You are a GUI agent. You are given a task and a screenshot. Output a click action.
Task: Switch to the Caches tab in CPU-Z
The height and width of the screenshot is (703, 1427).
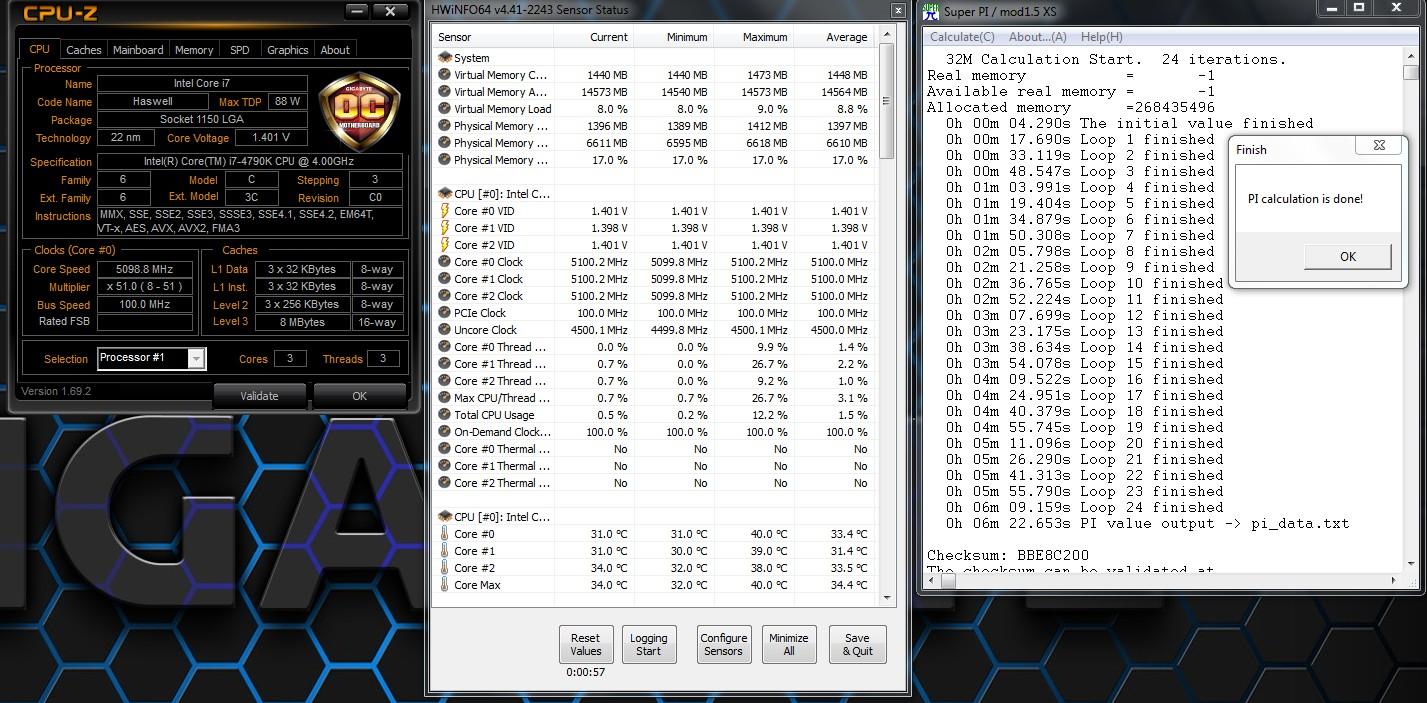(84, 49)
